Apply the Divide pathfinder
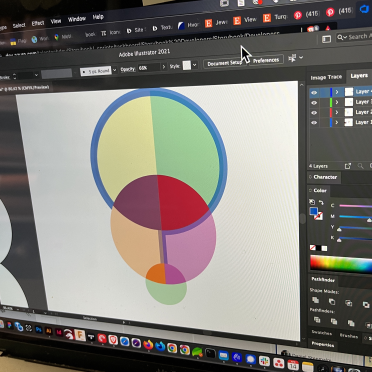Viewport: 372px width, 372px height. tap(317, 320)
